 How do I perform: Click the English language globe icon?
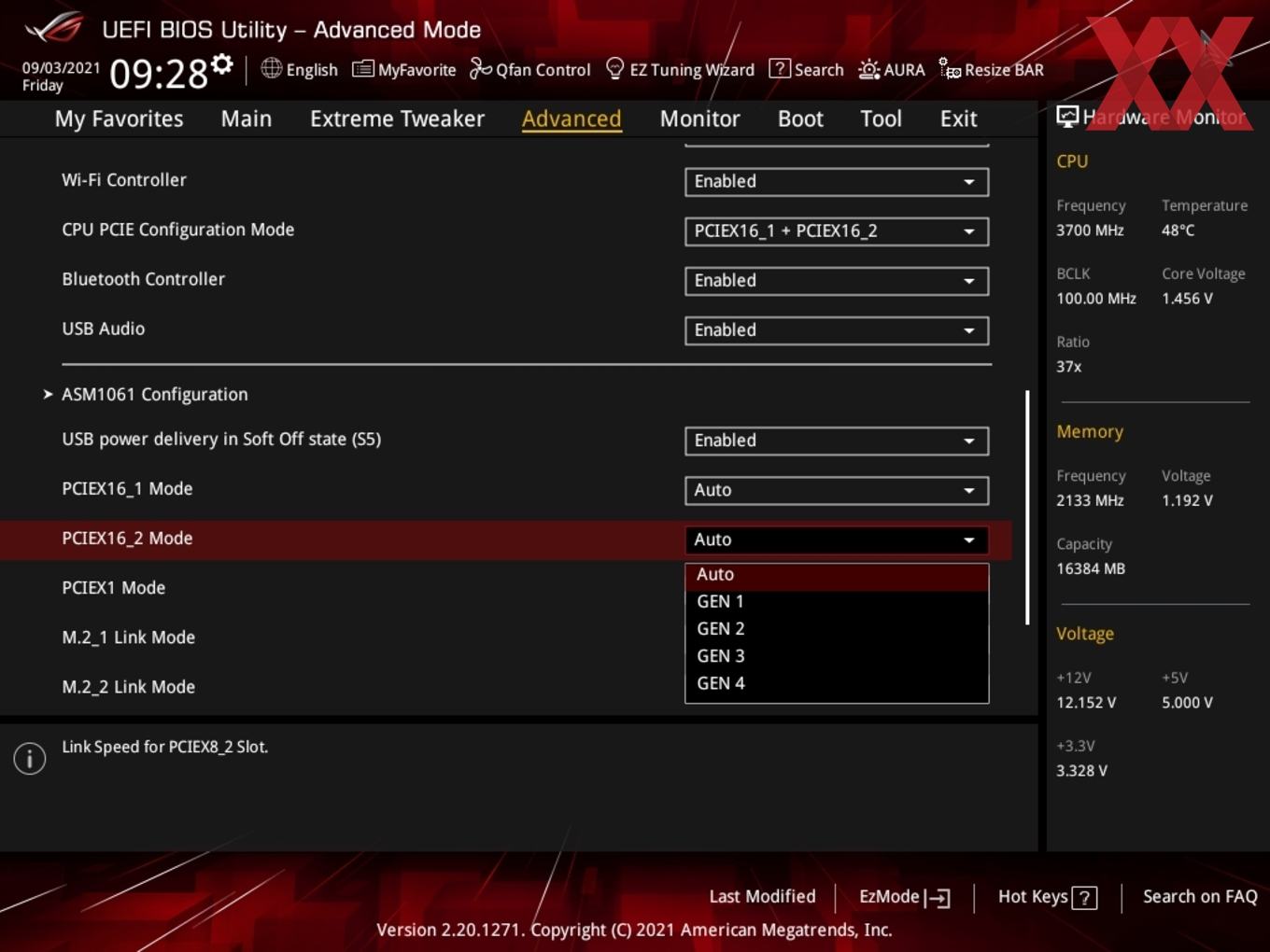271,68
